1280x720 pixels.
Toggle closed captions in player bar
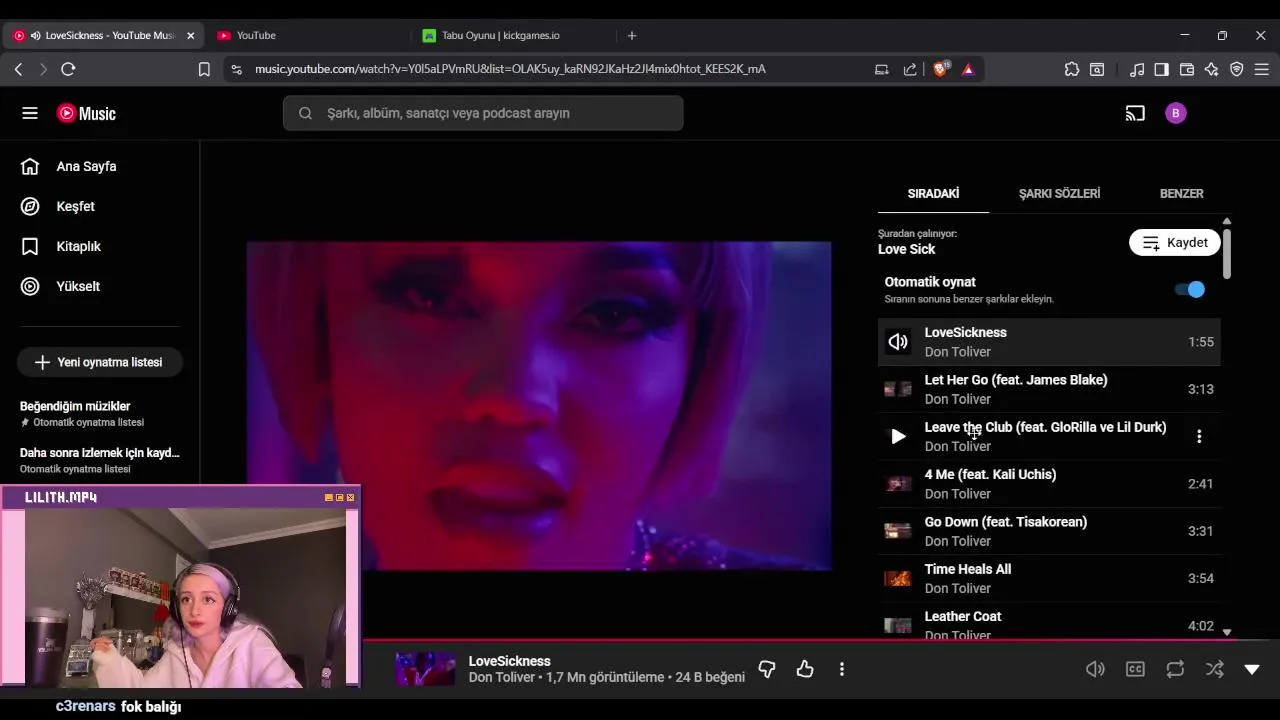click(x=1135, y=669)
